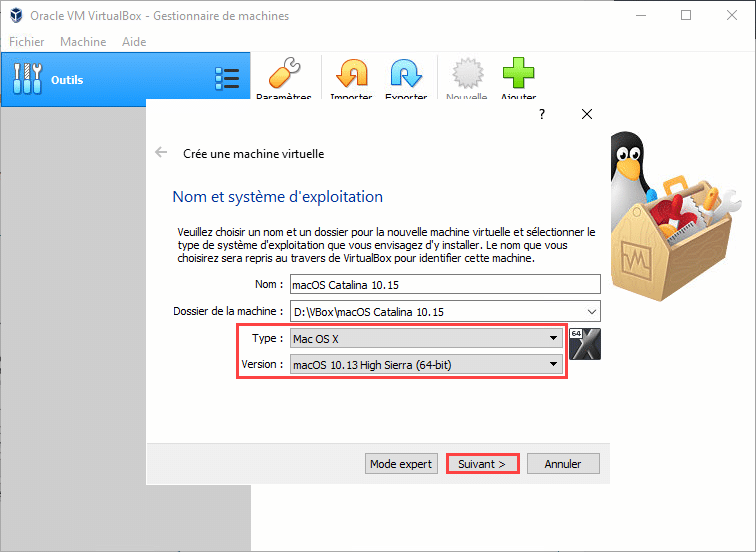
Task: Click the Exporter appliance icon
Action: [406, 73]
